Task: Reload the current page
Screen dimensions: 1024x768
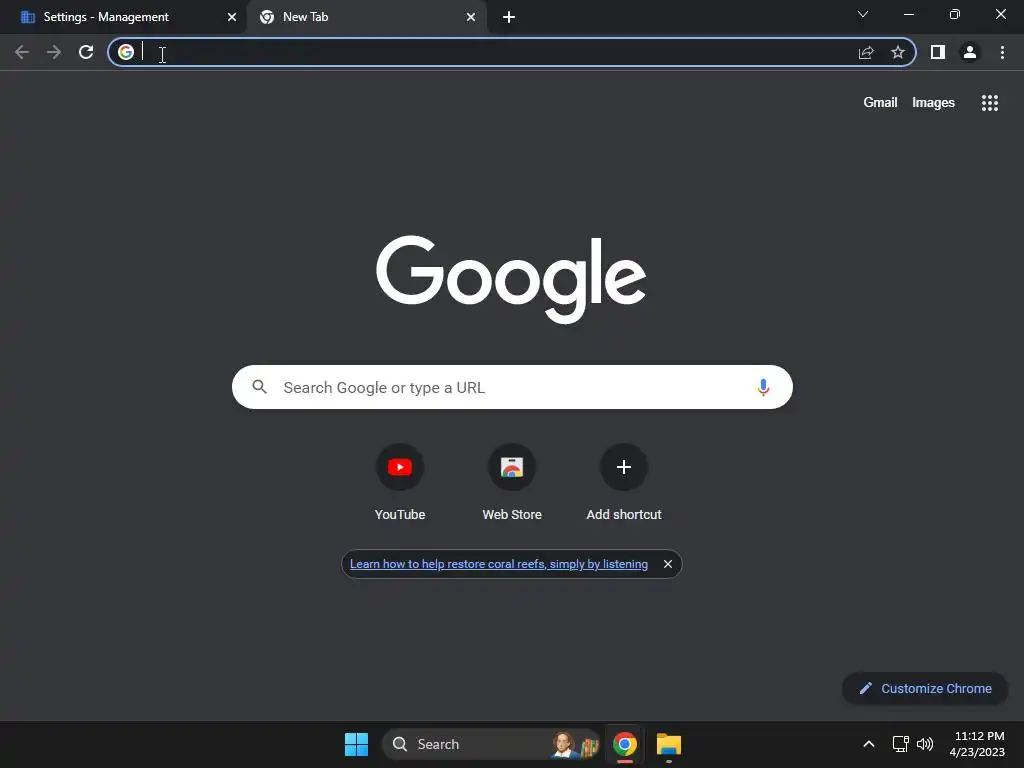Action: coord(86,52)
